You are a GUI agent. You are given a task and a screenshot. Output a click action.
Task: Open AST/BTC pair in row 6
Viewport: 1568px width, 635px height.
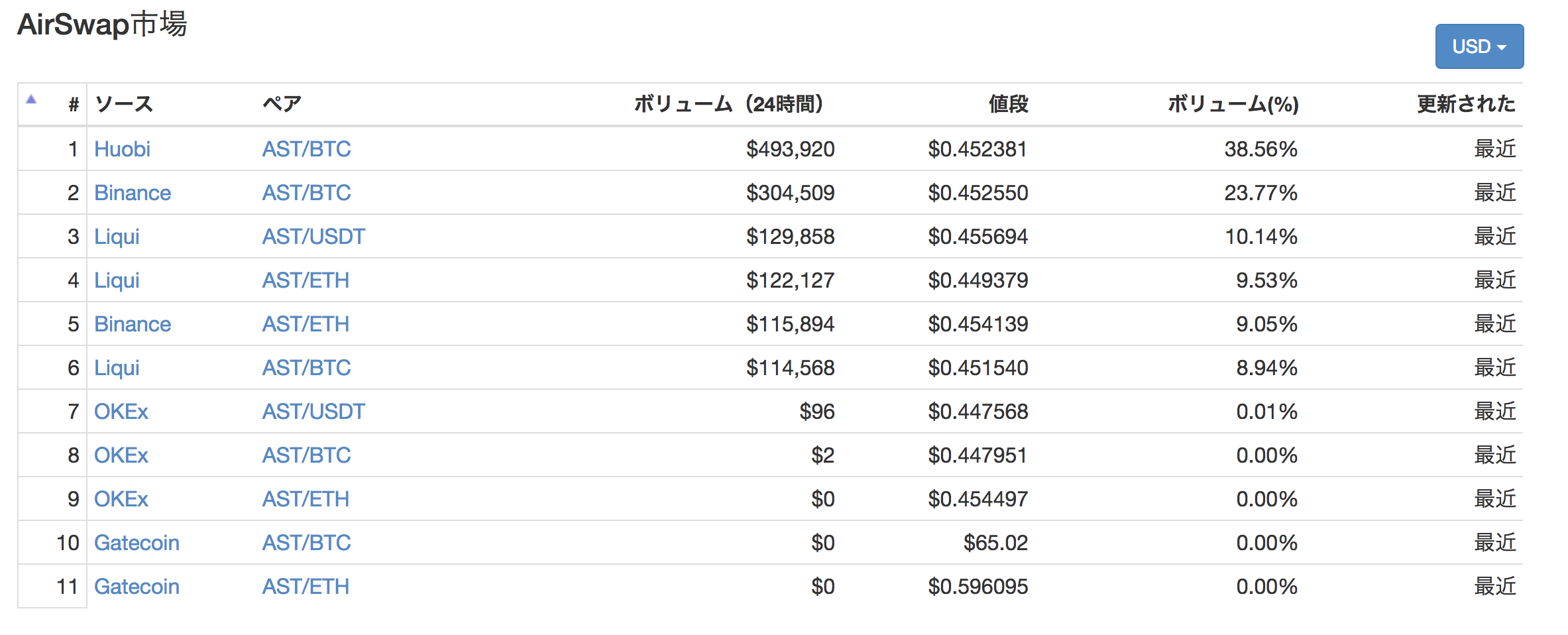pos(306,368)
